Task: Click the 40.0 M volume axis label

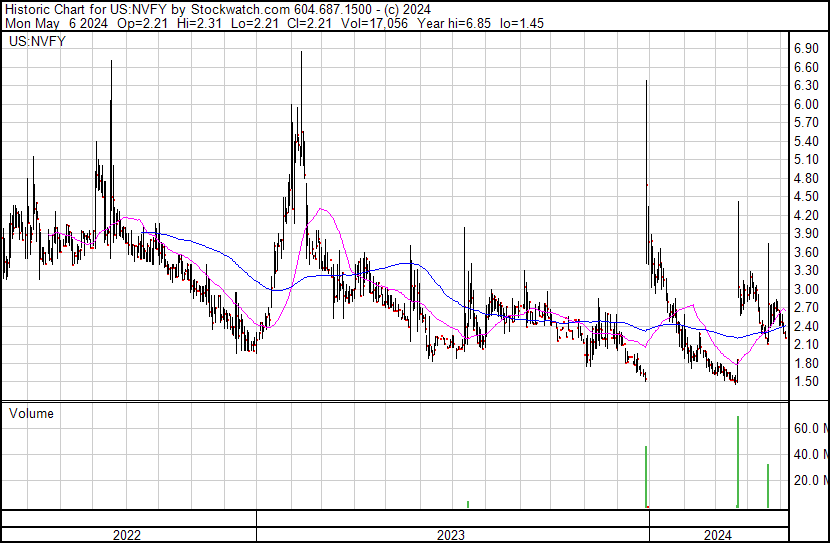Action: point(809,454)
